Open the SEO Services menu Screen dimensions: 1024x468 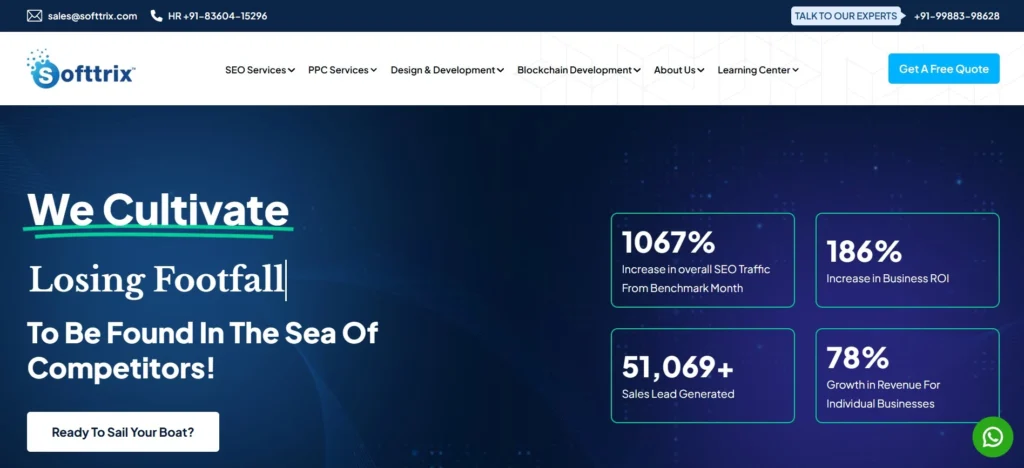260,70
